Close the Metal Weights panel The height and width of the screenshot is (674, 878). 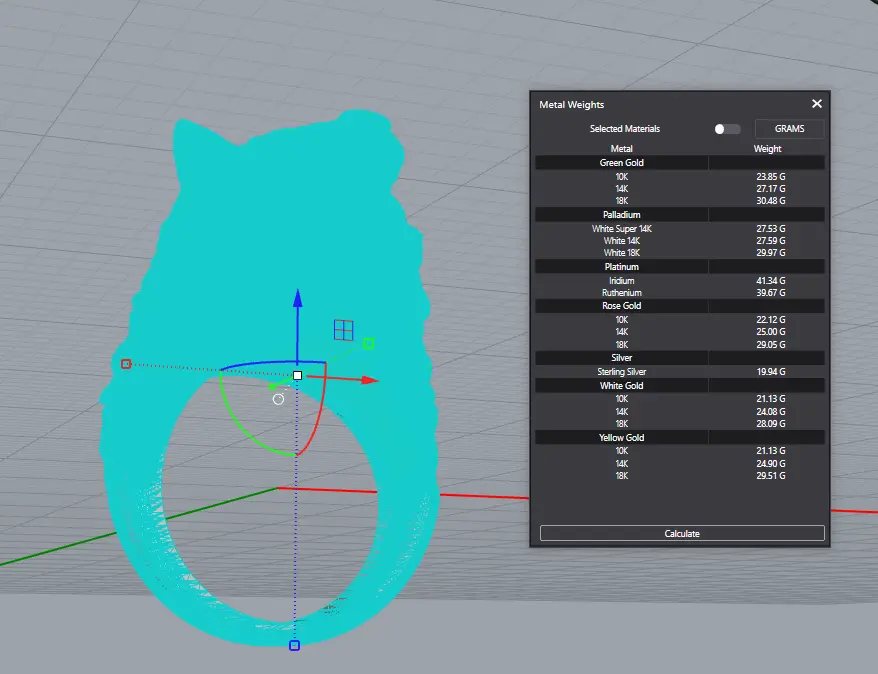[817, 104]
